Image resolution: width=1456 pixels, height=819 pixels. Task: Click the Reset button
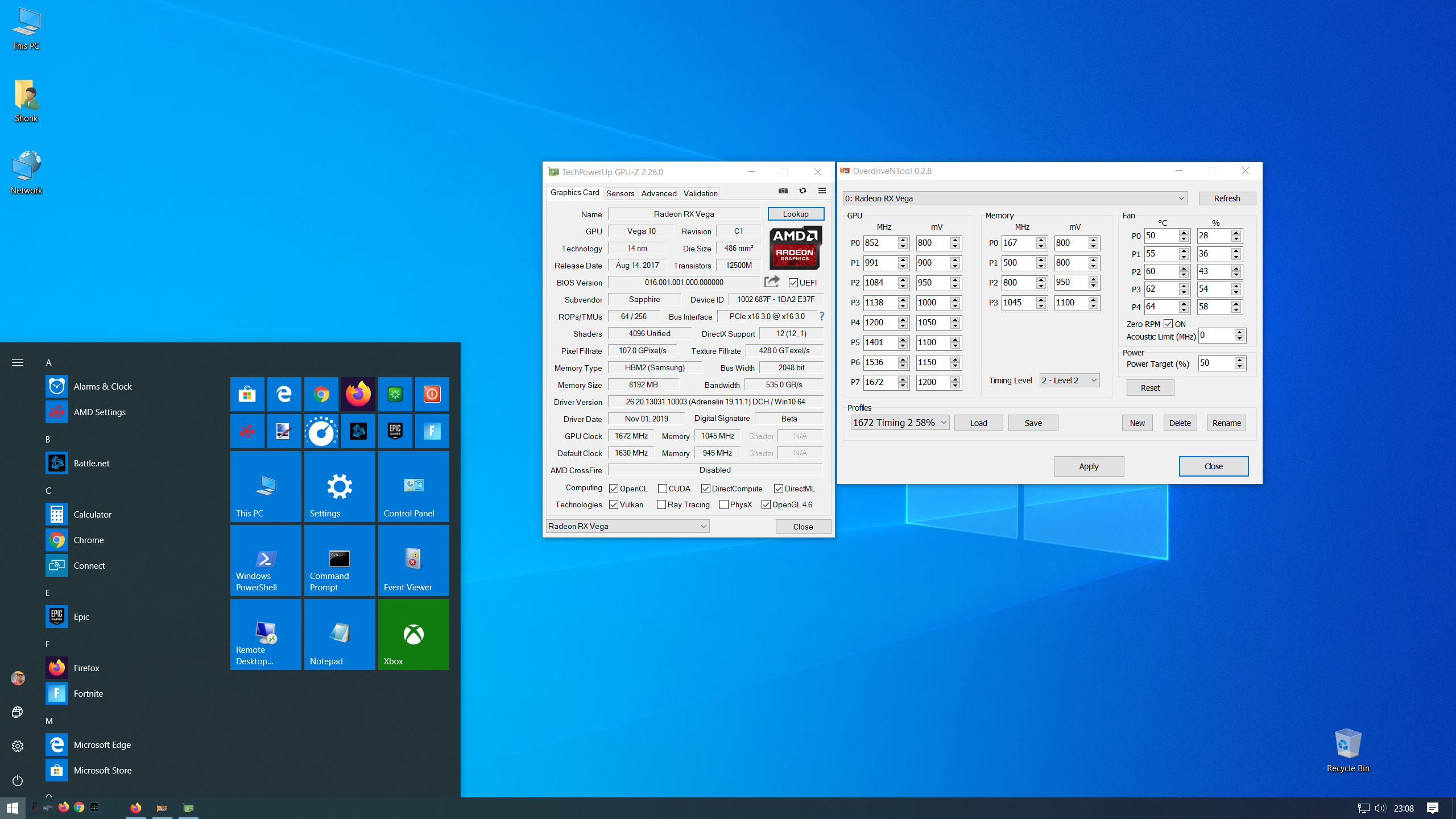point(1150,388)
